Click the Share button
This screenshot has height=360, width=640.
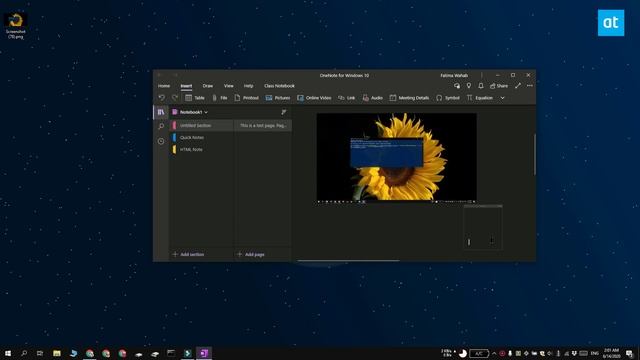click(499, 86)
